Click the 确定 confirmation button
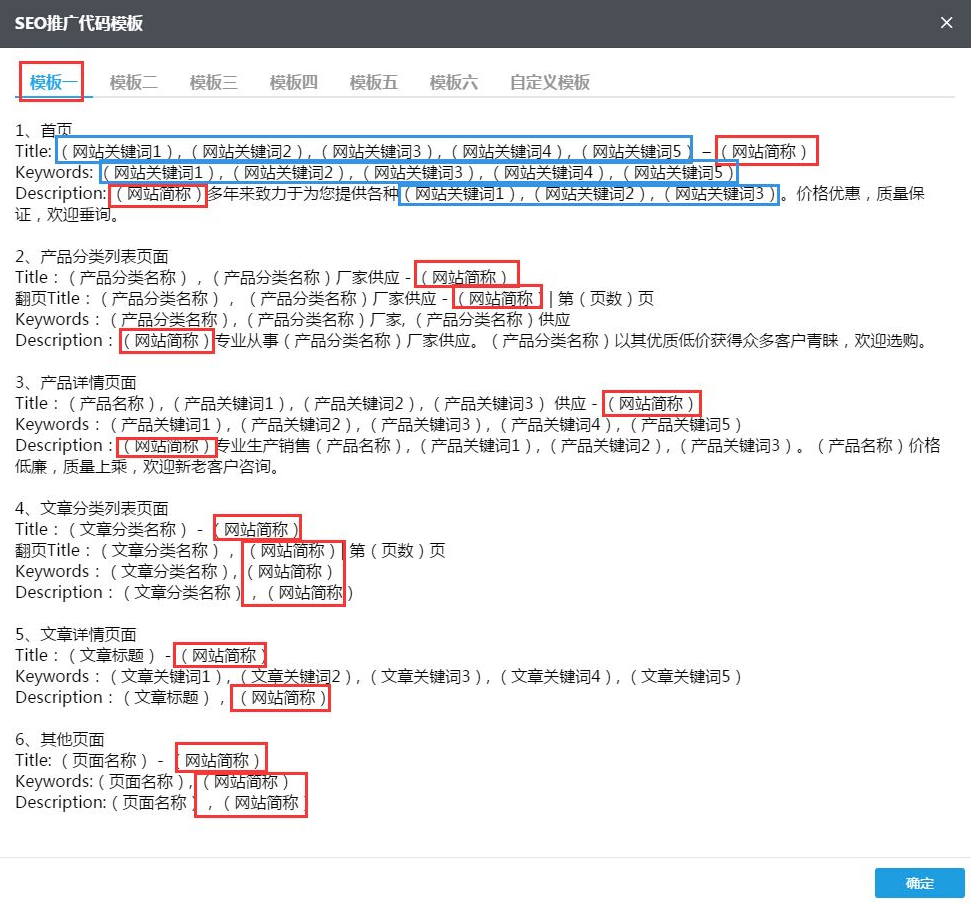 919,883
